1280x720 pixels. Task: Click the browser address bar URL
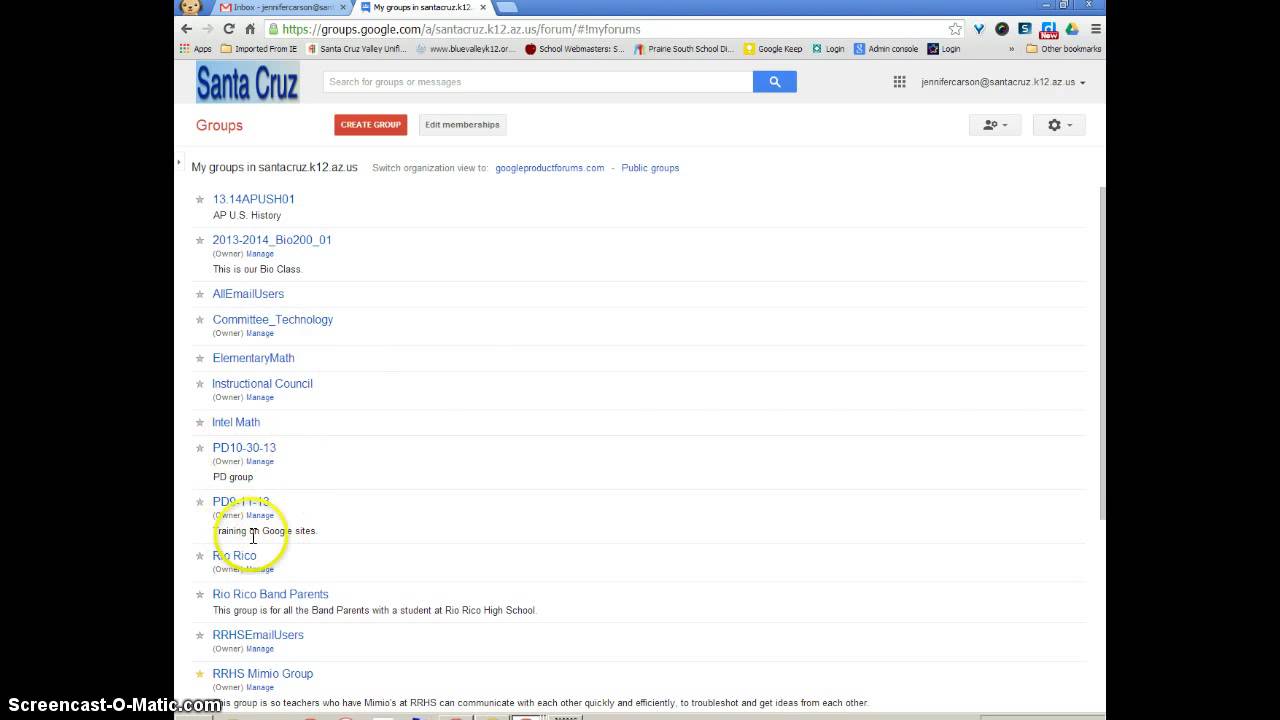[x=461, y=29]
